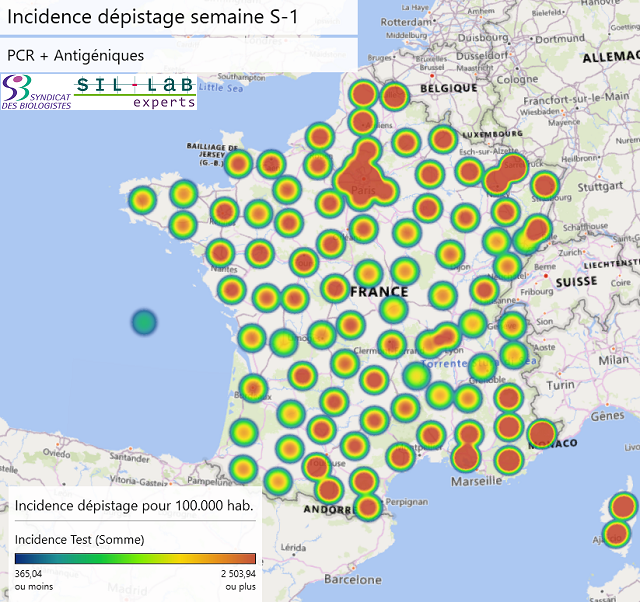Click the heat point next to Monaco
Image resolution: width=640 pixels, height=602 pixels.
(541, 434)
